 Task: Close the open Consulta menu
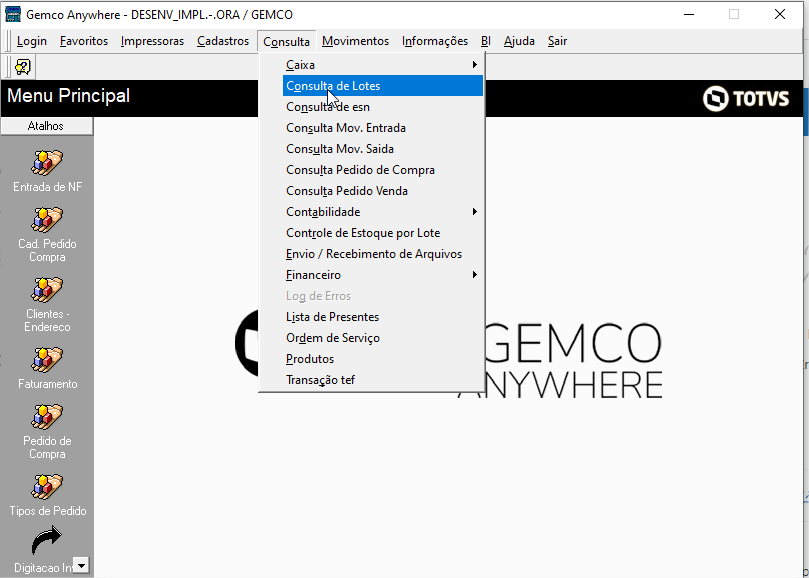tap(286, 41)
